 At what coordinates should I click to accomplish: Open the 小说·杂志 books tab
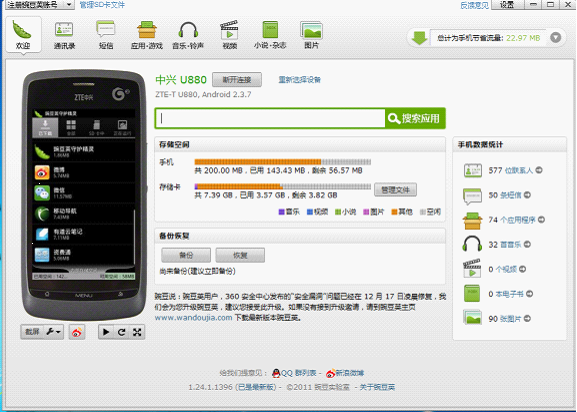[x=270, y=35]
